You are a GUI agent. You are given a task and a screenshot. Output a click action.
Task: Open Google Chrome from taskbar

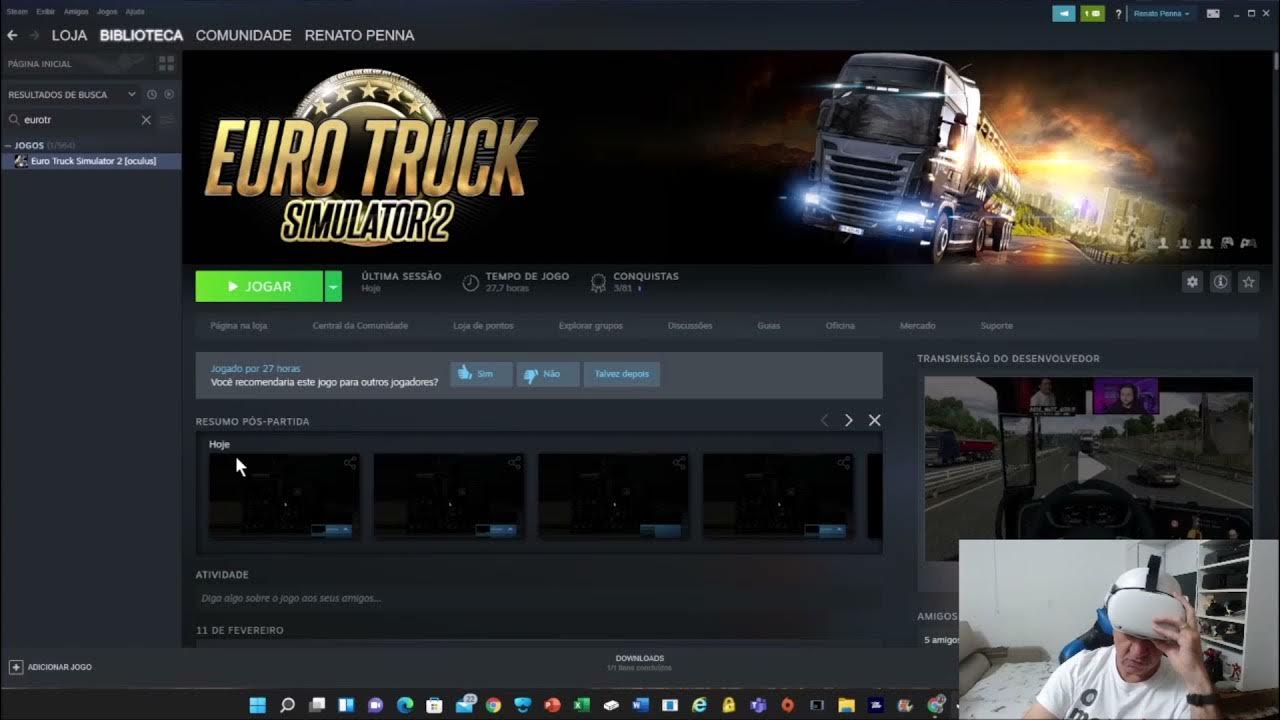coord(493,705)
